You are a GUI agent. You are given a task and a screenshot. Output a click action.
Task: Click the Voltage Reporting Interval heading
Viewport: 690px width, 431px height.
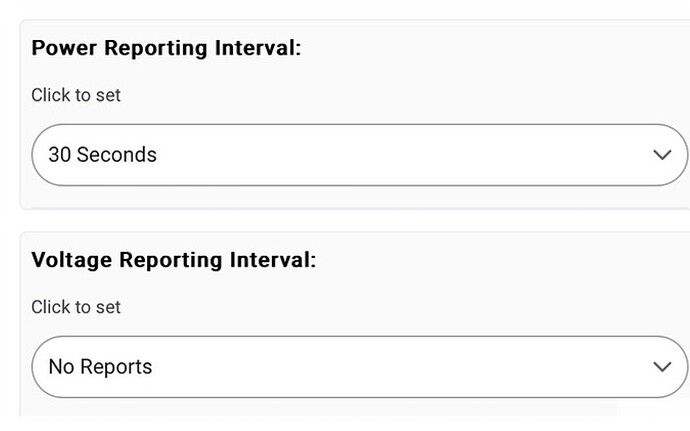(x=174, y=260)
